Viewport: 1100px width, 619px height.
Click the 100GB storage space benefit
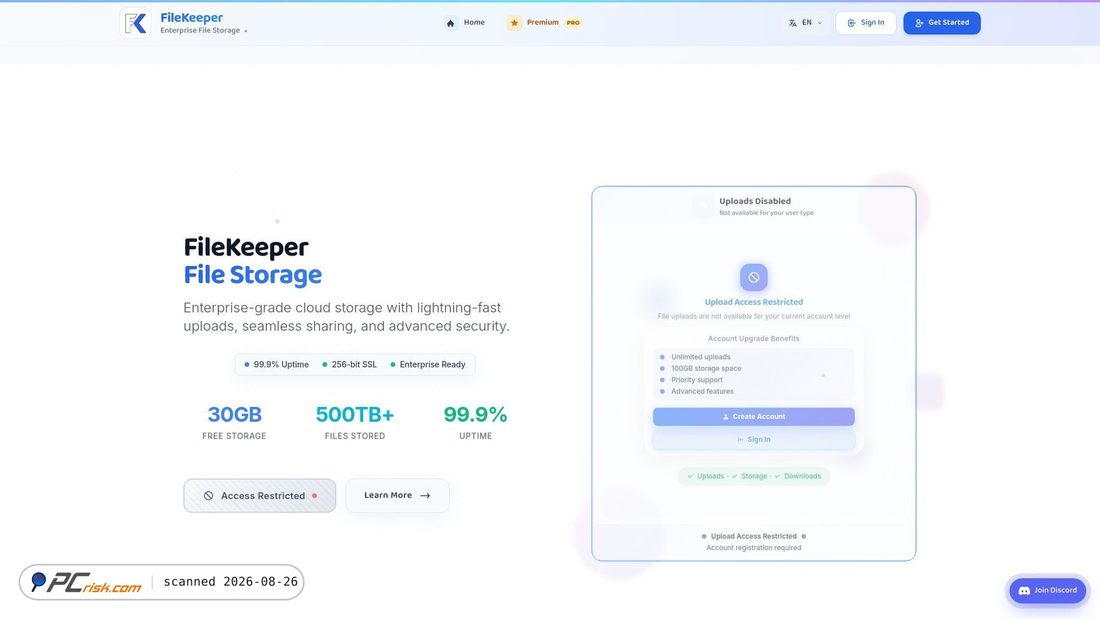[x=706, y=368]
